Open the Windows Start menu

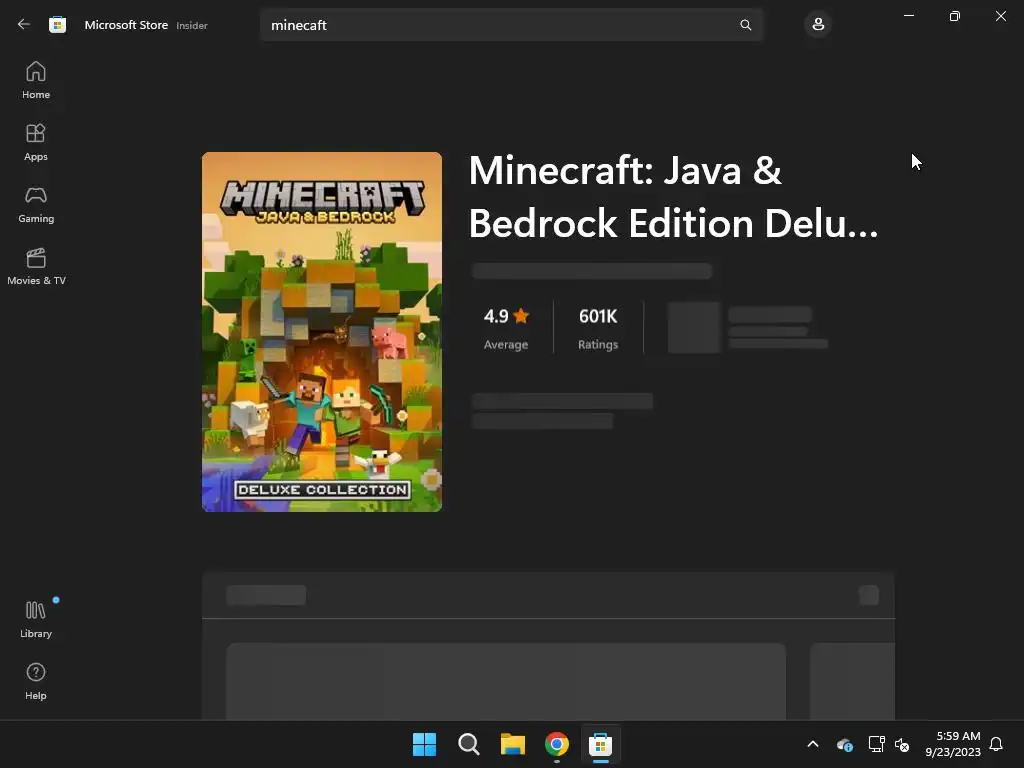(424, 744)
